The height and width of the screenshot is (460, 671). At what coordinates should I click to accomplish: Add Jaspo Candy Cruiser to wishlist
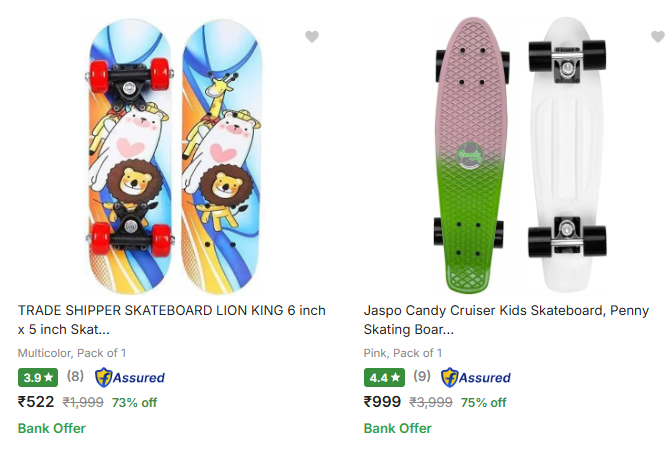(x=657, y=37)
